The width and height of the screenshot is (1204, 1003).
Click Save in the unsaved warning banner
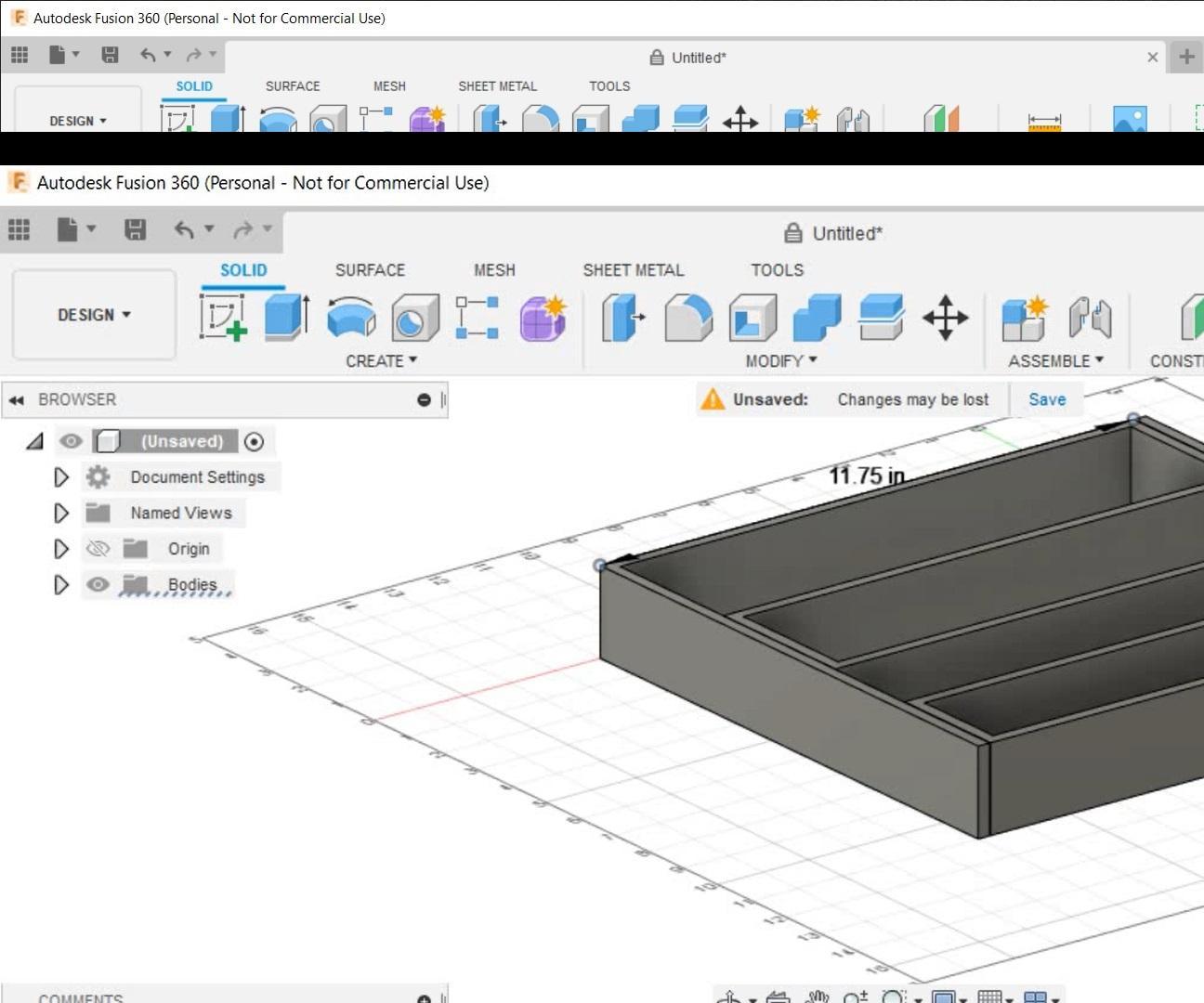tap(1046, 399)
